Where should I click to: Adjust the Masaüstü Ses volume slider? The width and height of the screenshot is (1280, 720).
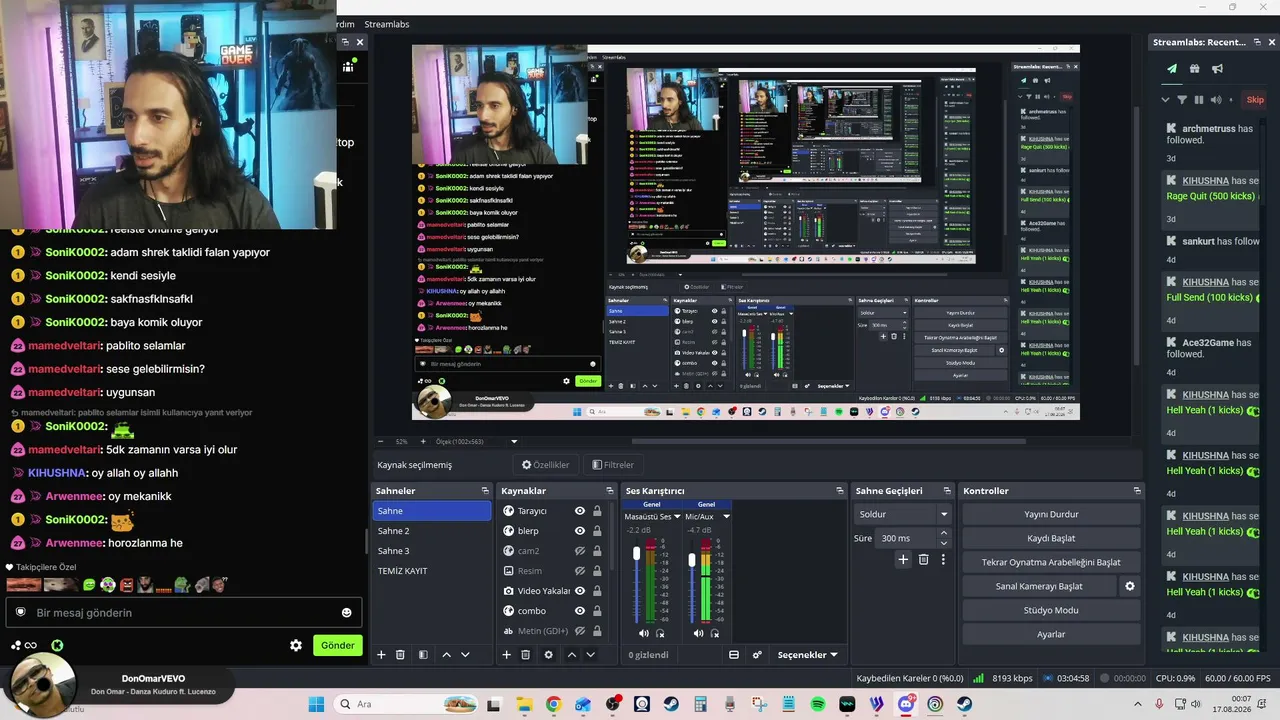coord(636,553)
